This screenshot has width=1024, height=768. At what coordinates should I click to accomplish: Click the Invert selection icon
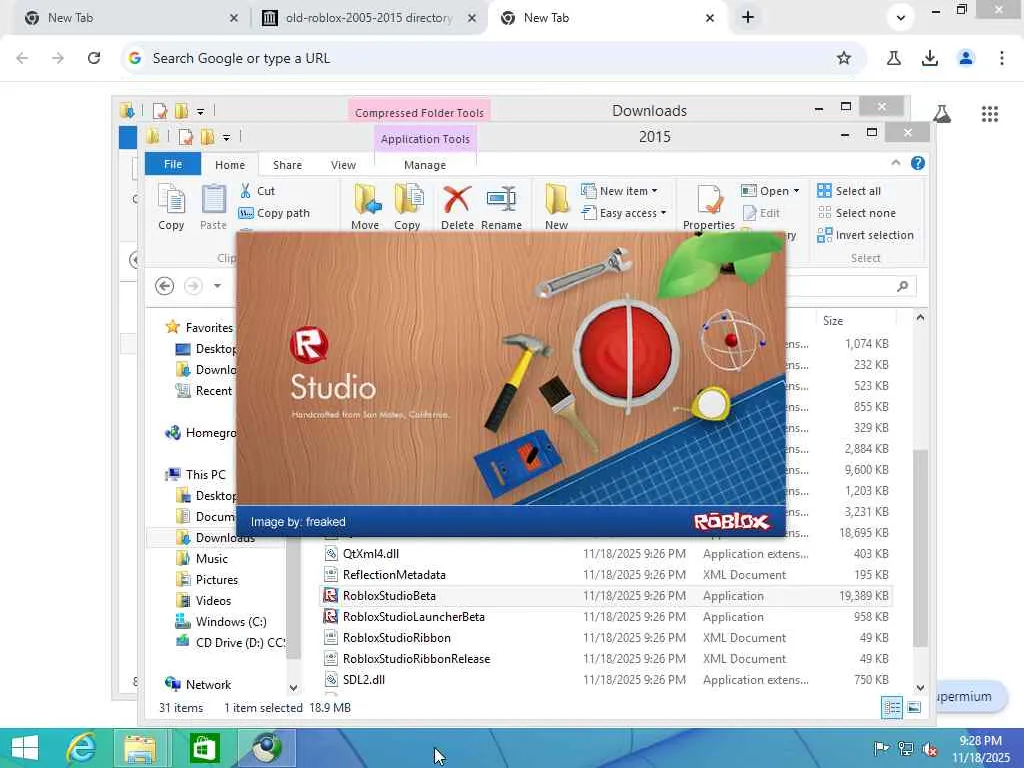824,235
